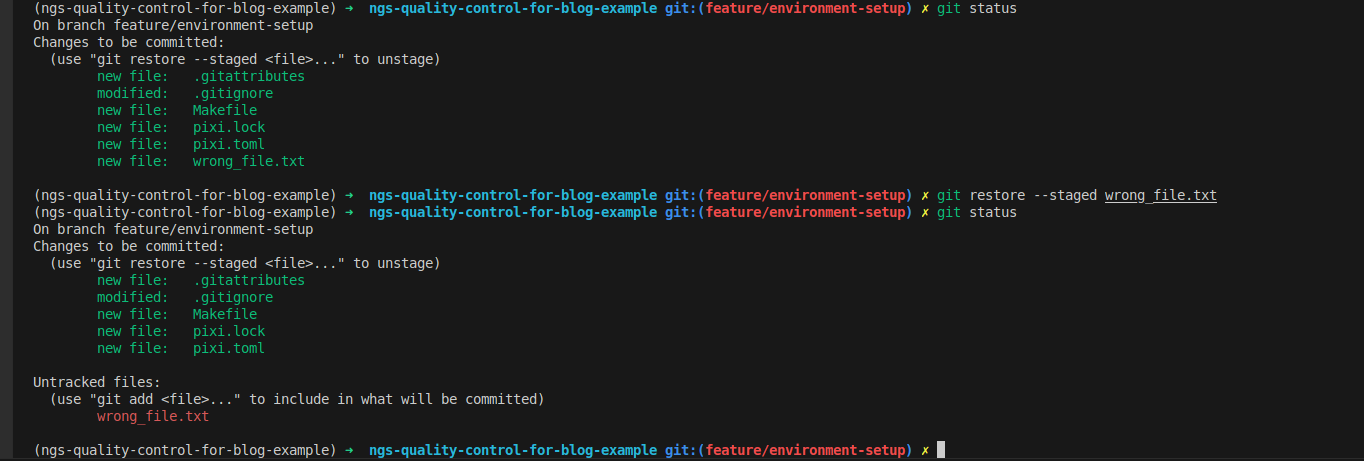Click .gitattributes in the second git status output

(249, 280)
